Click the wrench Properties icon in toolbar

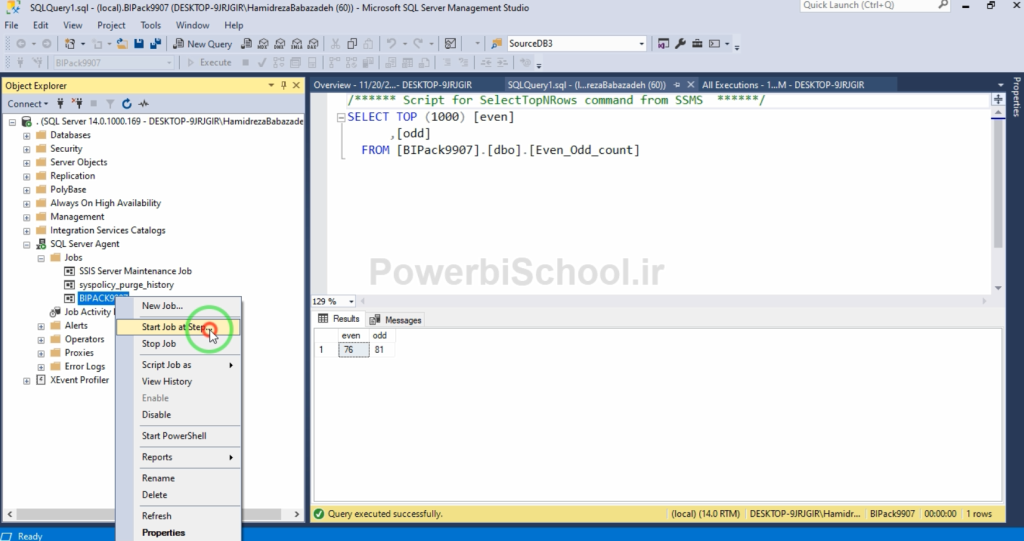coord(680,44)
